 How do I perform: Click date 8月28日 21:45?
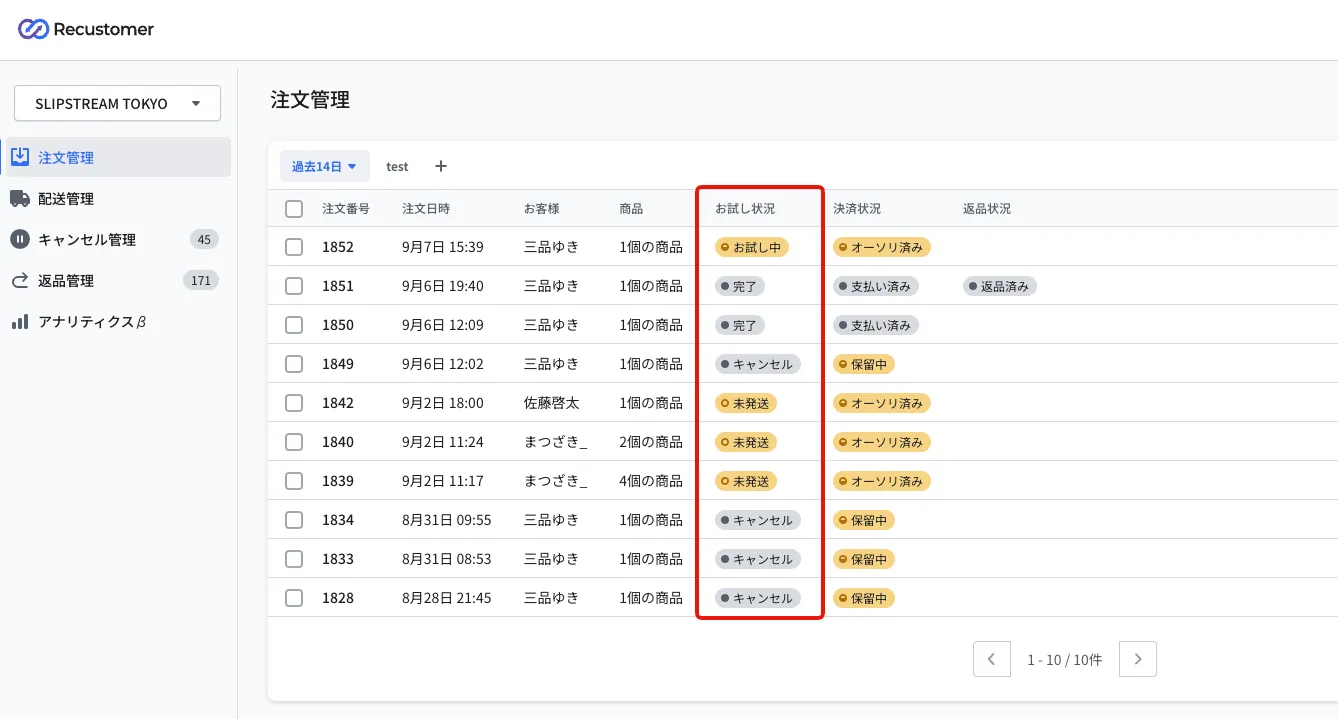(x=447, y=598)
